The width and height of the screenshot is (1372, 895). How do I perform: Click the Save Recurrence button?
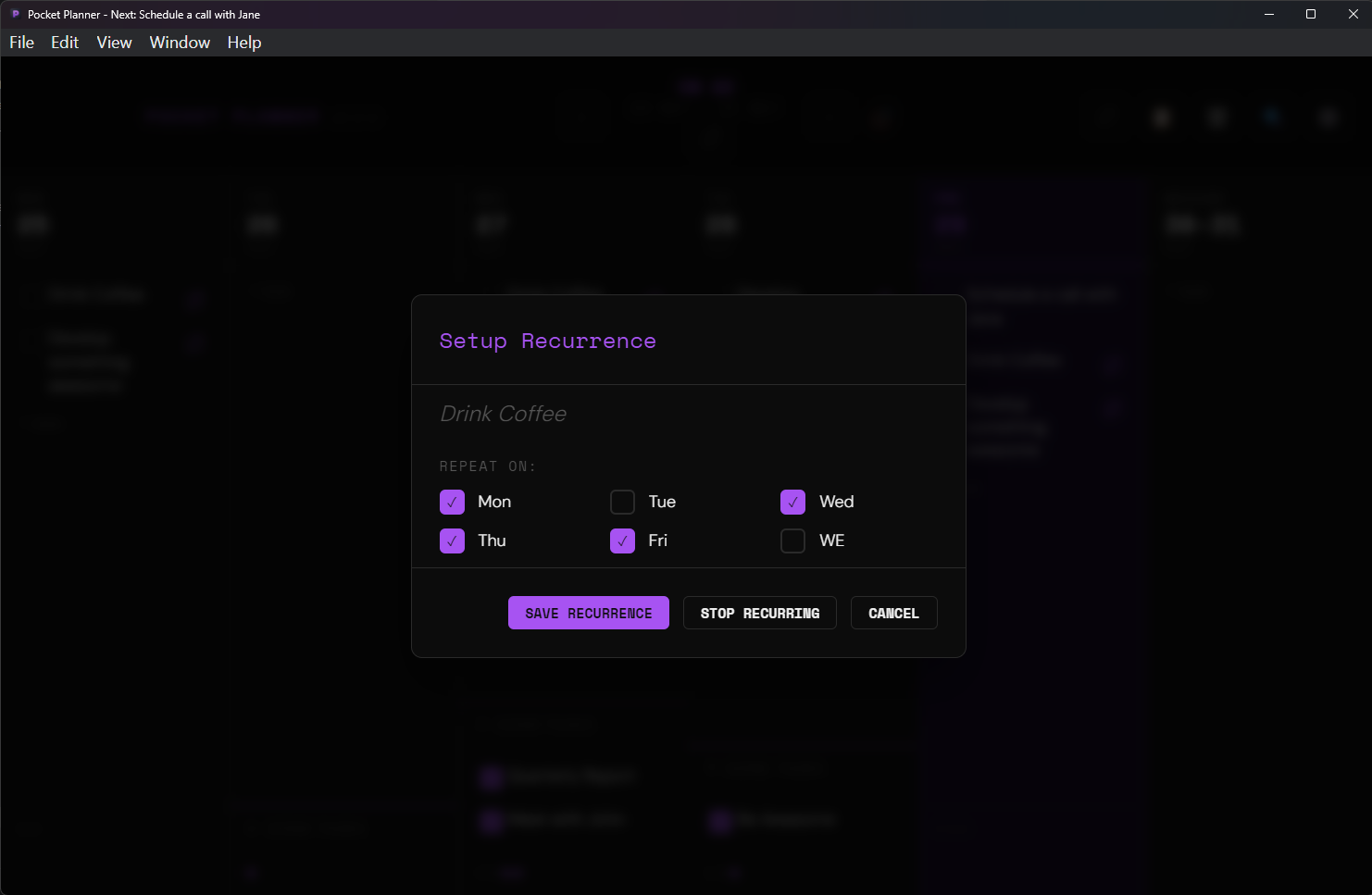point(589,613)
